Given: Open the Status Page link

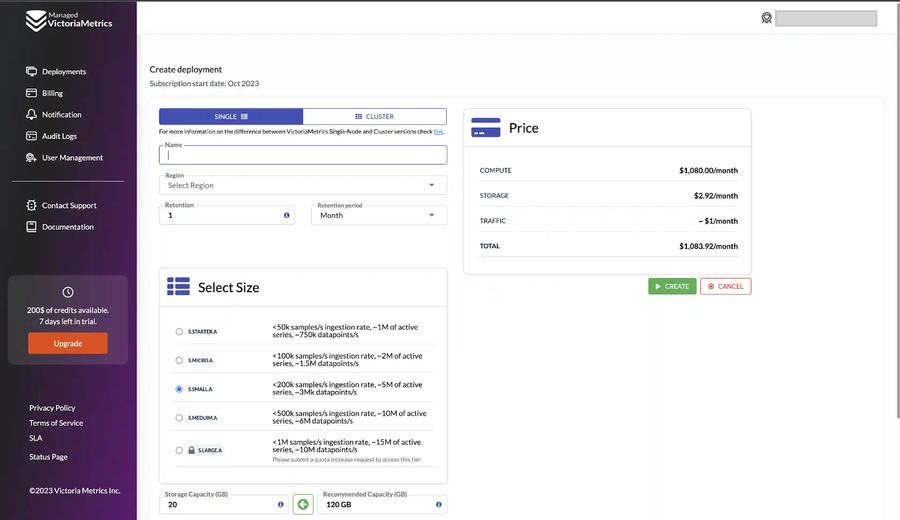Looking at the screenshot, I should (48, 457).
